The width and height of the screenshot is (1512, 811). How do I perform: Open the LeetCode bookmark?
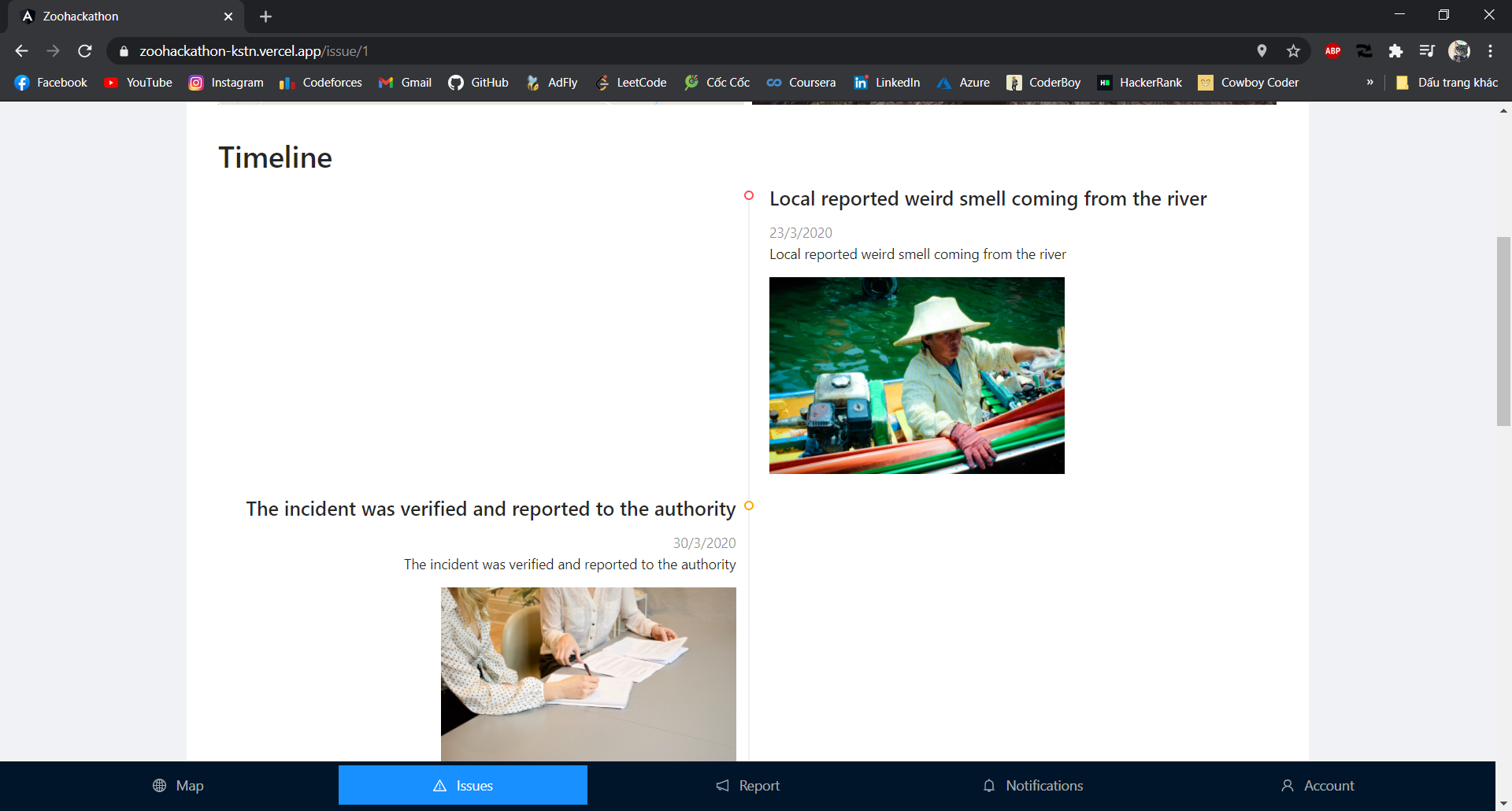630,83
